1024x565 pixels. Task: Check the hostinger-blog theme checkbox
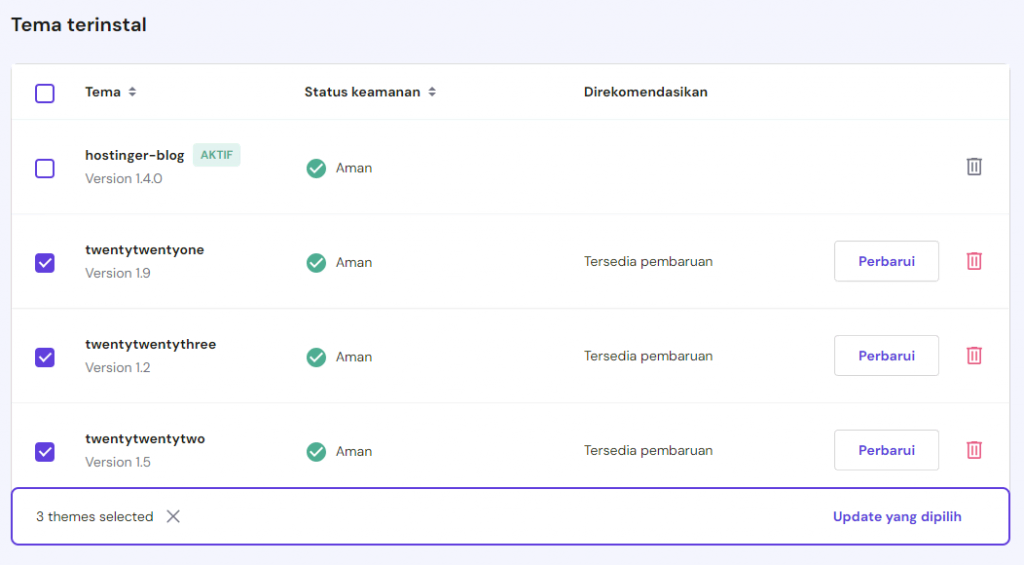click(45, 168)
